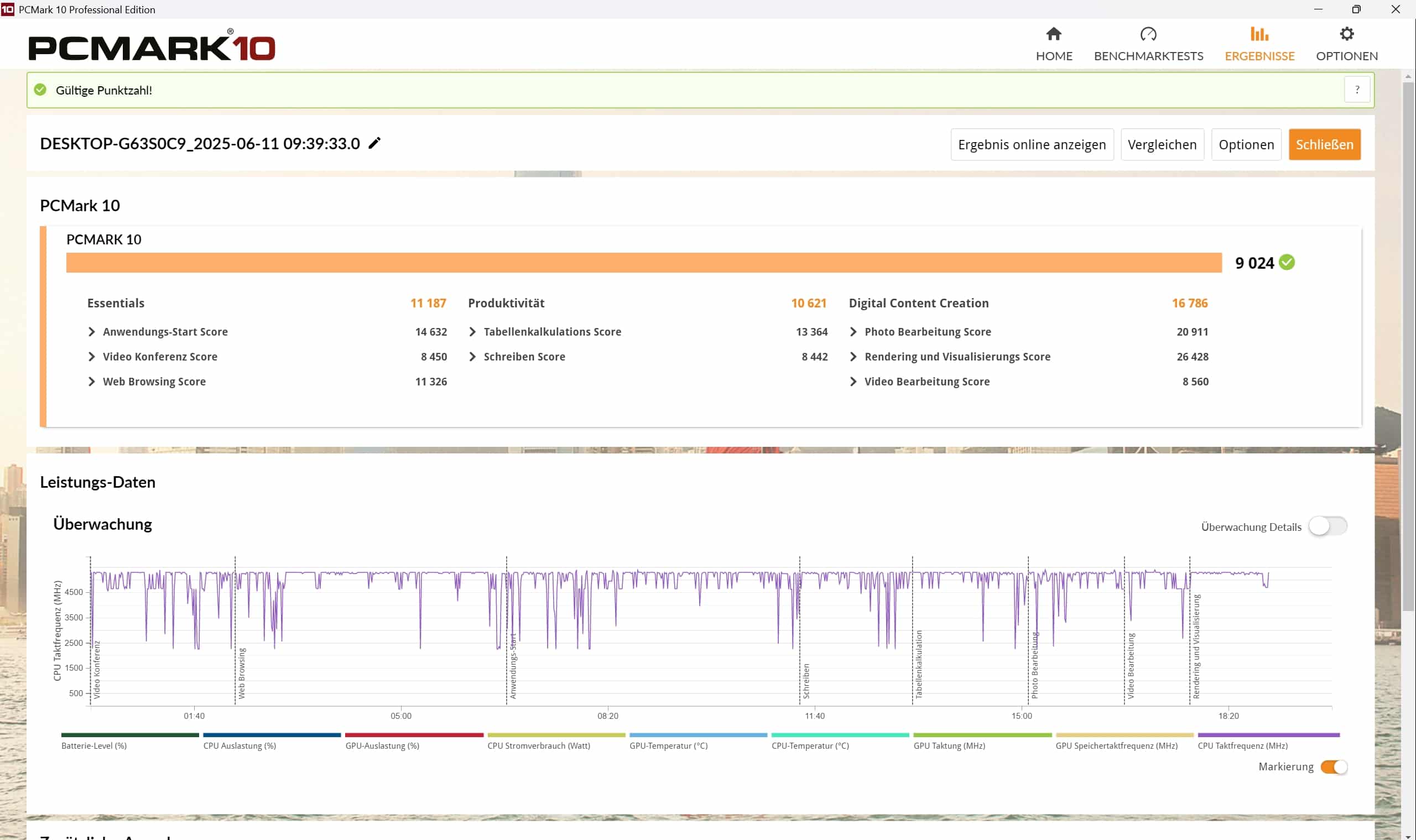The height and width of the screenshot is (840, 1416).
Task: Click green checkmark next to 9 024
Action: [1287, 262]
